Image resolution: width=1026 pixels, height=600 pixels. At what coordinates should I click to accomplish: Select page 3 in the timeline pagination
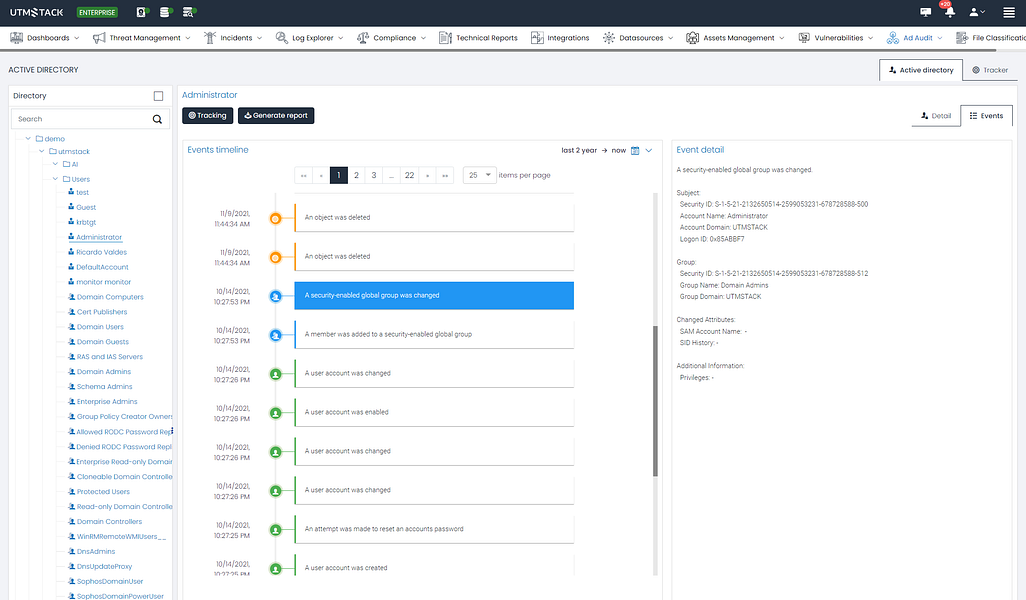(x=373, y=174)
